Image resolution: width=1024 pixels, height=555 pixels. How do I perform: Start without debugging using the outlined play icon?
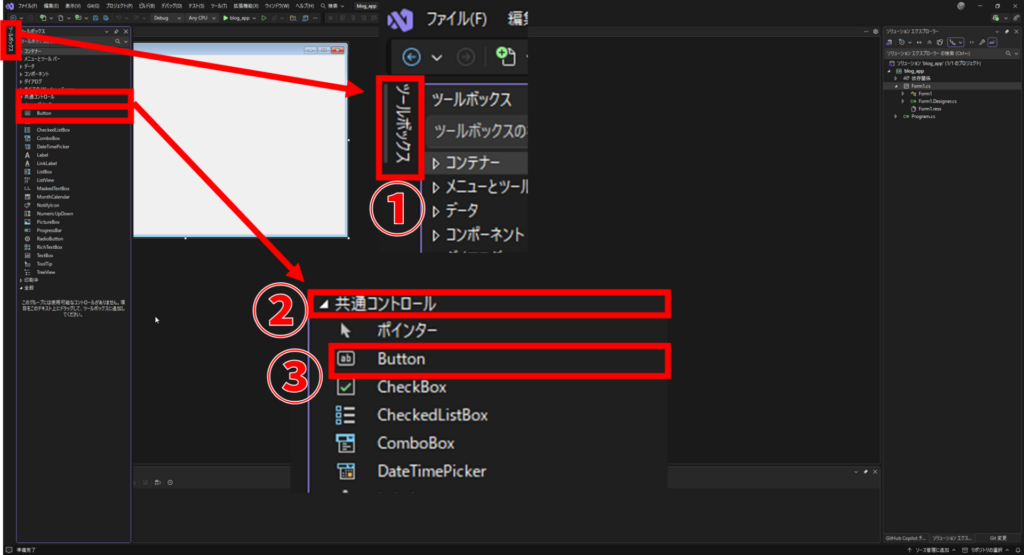[x=264, y=18]
